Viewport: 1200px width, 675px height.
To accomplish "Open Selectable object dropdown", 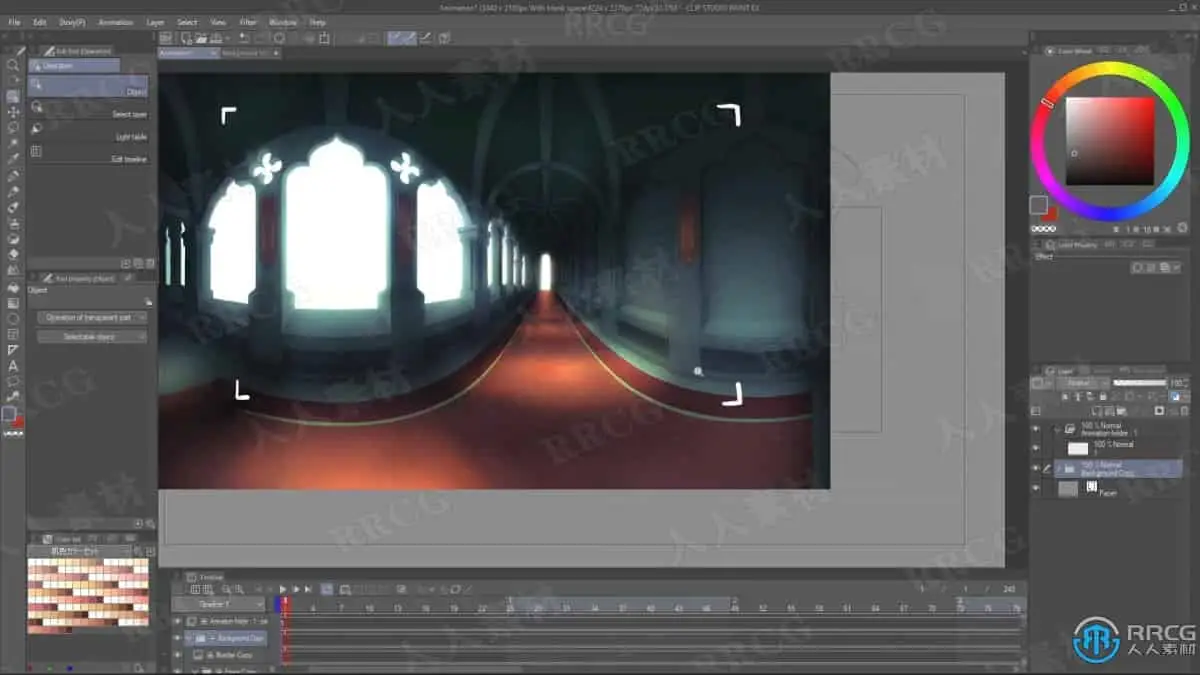I will tap(92, 337).
